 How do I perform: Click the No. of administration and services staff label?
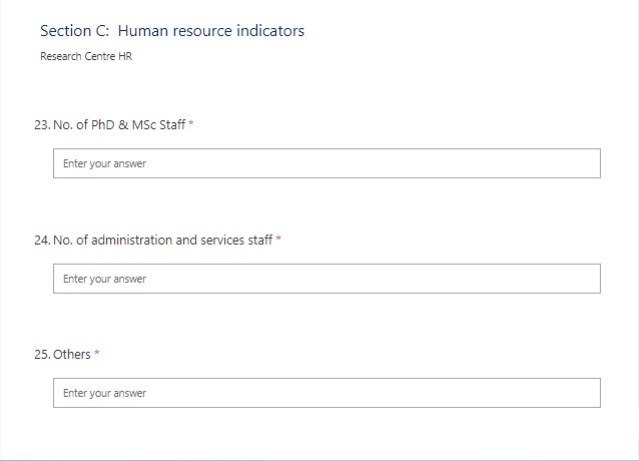click(163, 240)
